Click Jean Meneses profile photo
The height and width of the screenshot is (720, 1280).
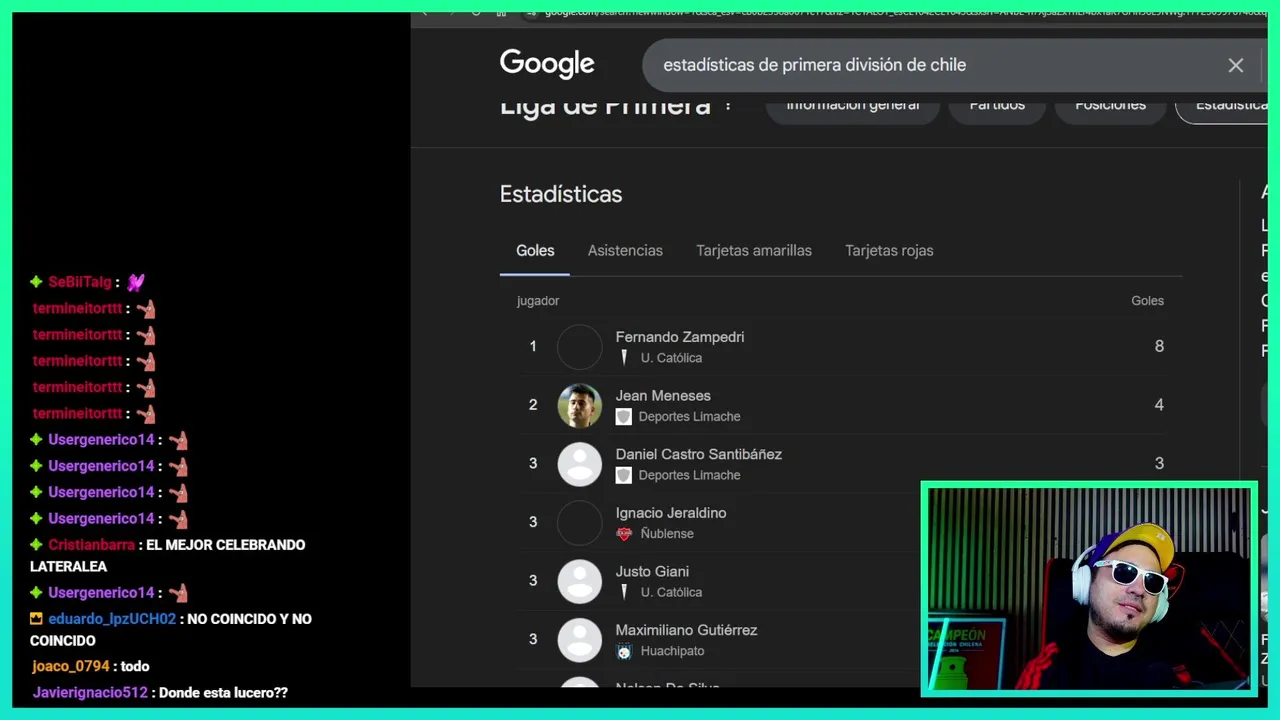click(x=580, y=406)
